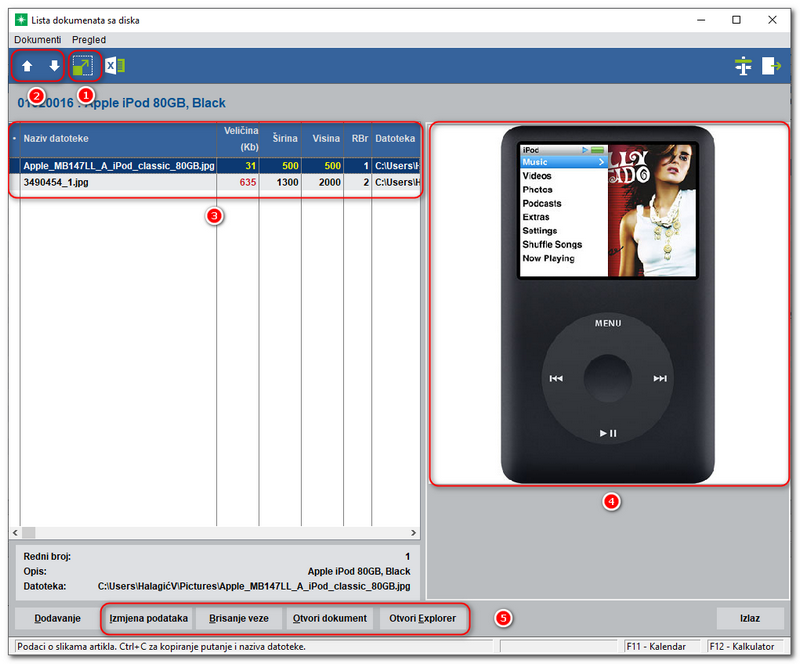Click the signpost icon in toolbar
The height and width of the screenshot is (664, 800).
pyautogui.click(x=743, y=66)
